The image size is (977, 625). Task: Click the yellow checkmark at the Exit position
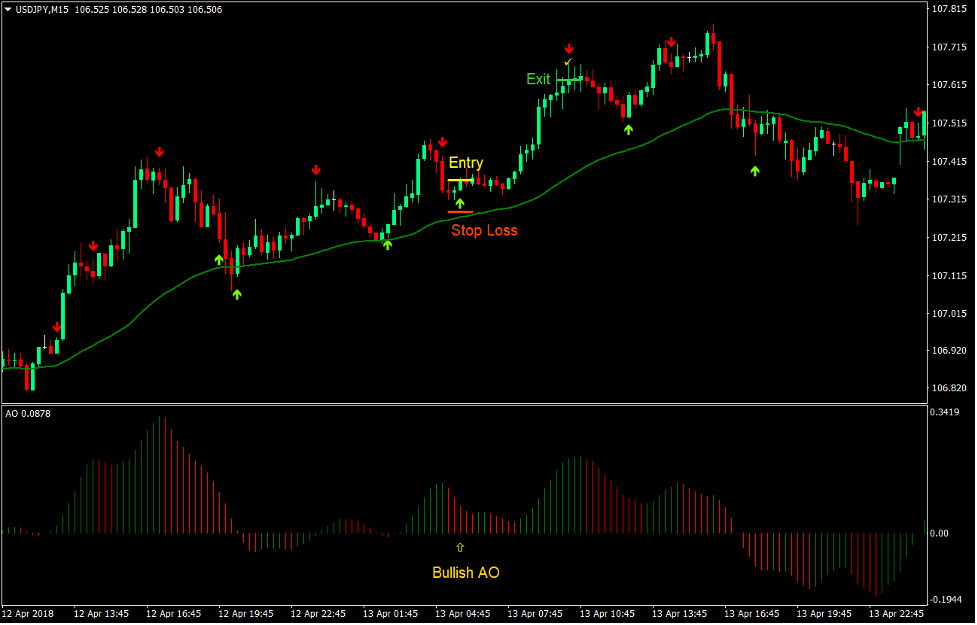pyautogui.click(x=568, y=60)
